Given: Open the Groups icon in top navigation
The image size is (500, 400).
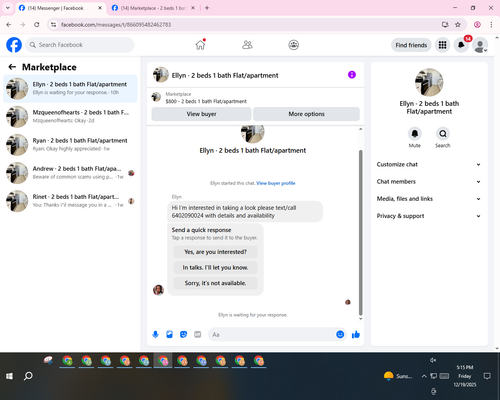Looking at the screenshot, I should (x=293, y=45).
